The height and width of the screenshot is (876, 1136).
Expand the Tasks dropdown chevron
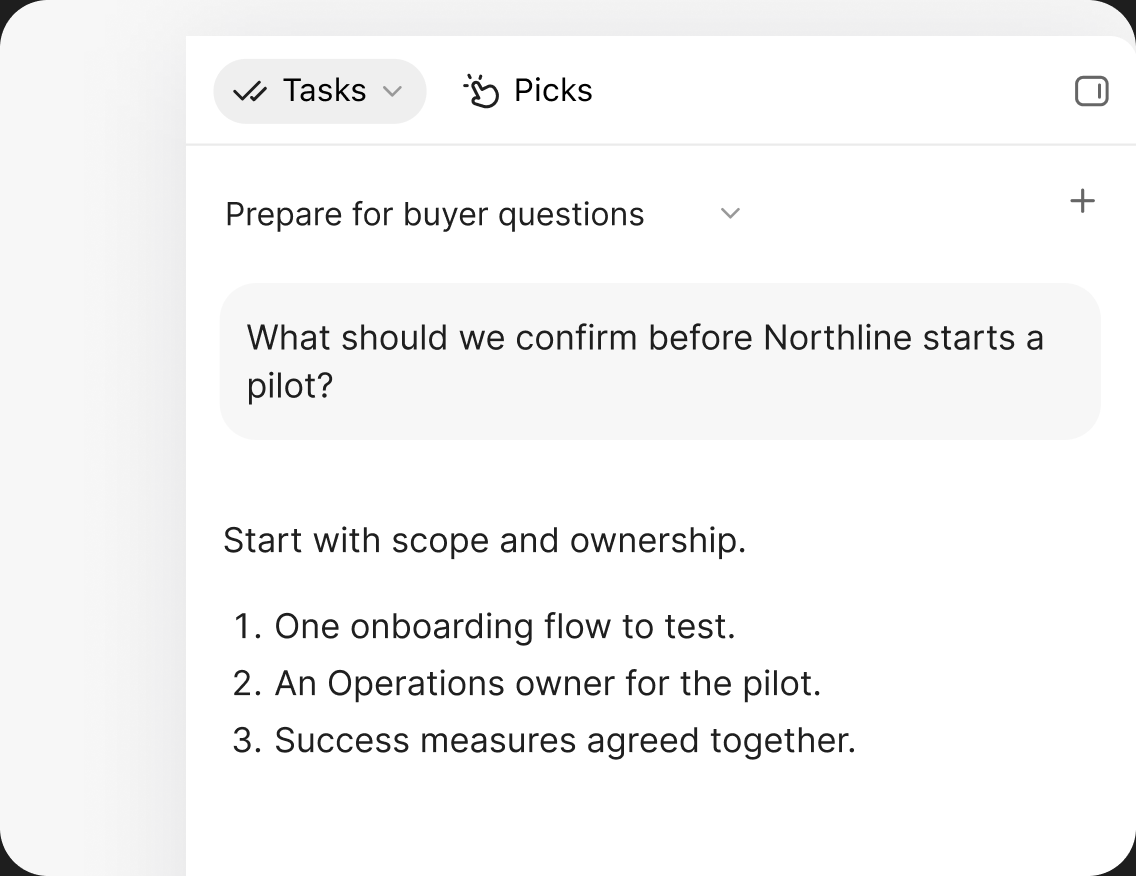[x=392, y=91]
